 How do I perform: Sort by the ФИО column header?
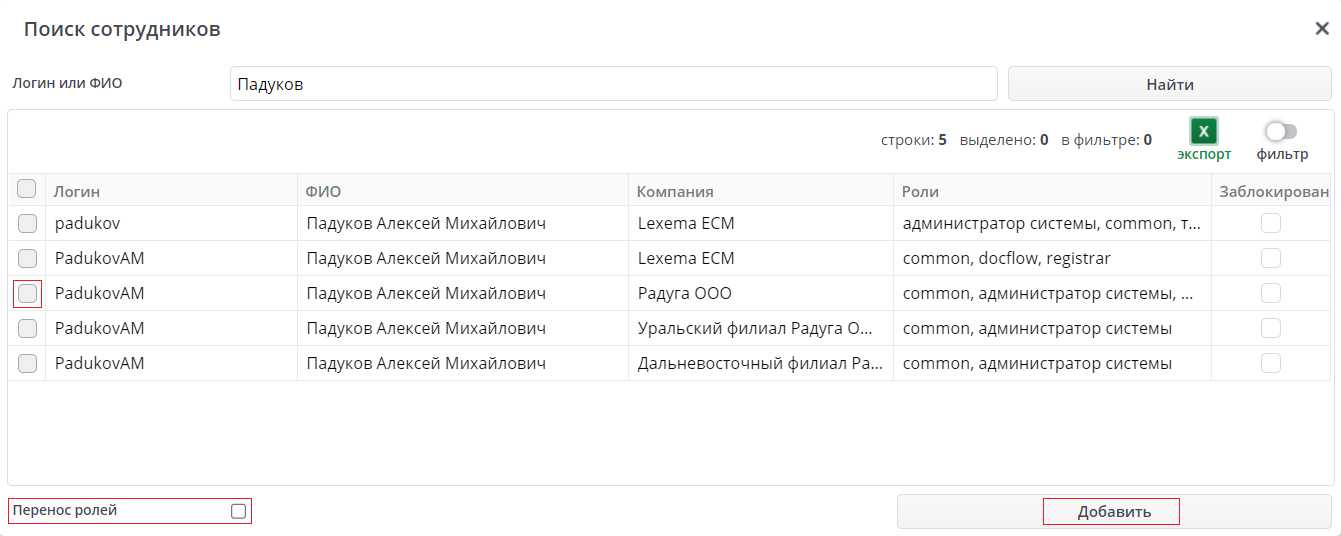pos(324,191)
